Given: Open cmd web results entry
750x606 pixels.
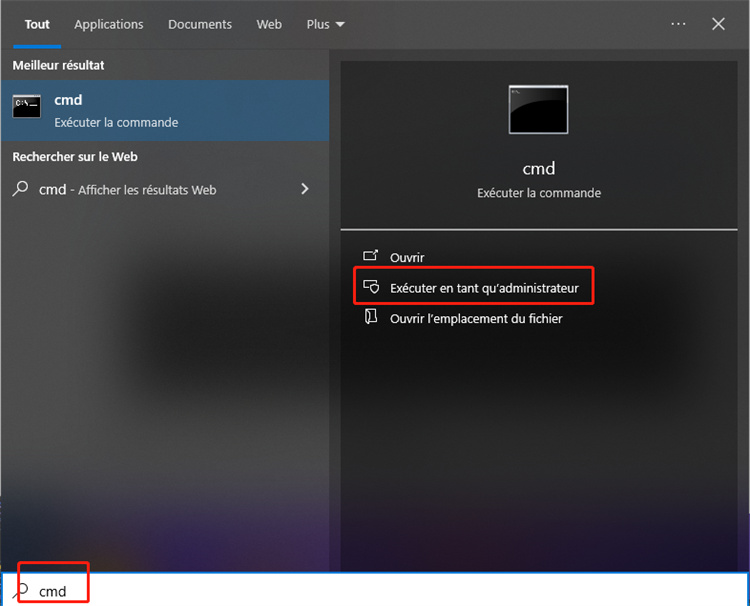Looking at the screenshot, I should click(x=165, y=189).
